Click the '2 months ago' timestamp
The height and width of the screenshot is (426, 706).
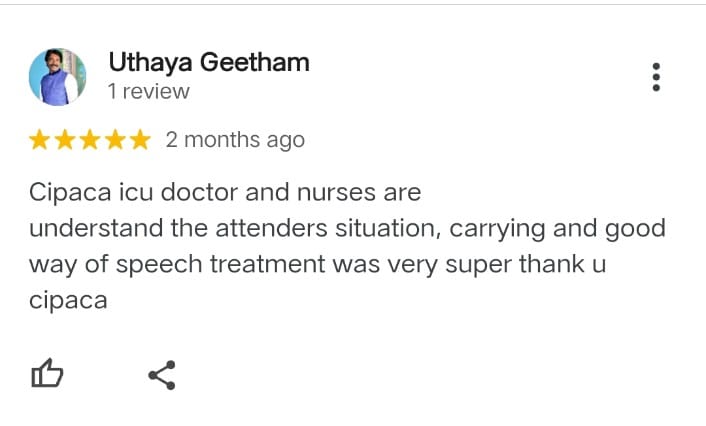point(235,140)
